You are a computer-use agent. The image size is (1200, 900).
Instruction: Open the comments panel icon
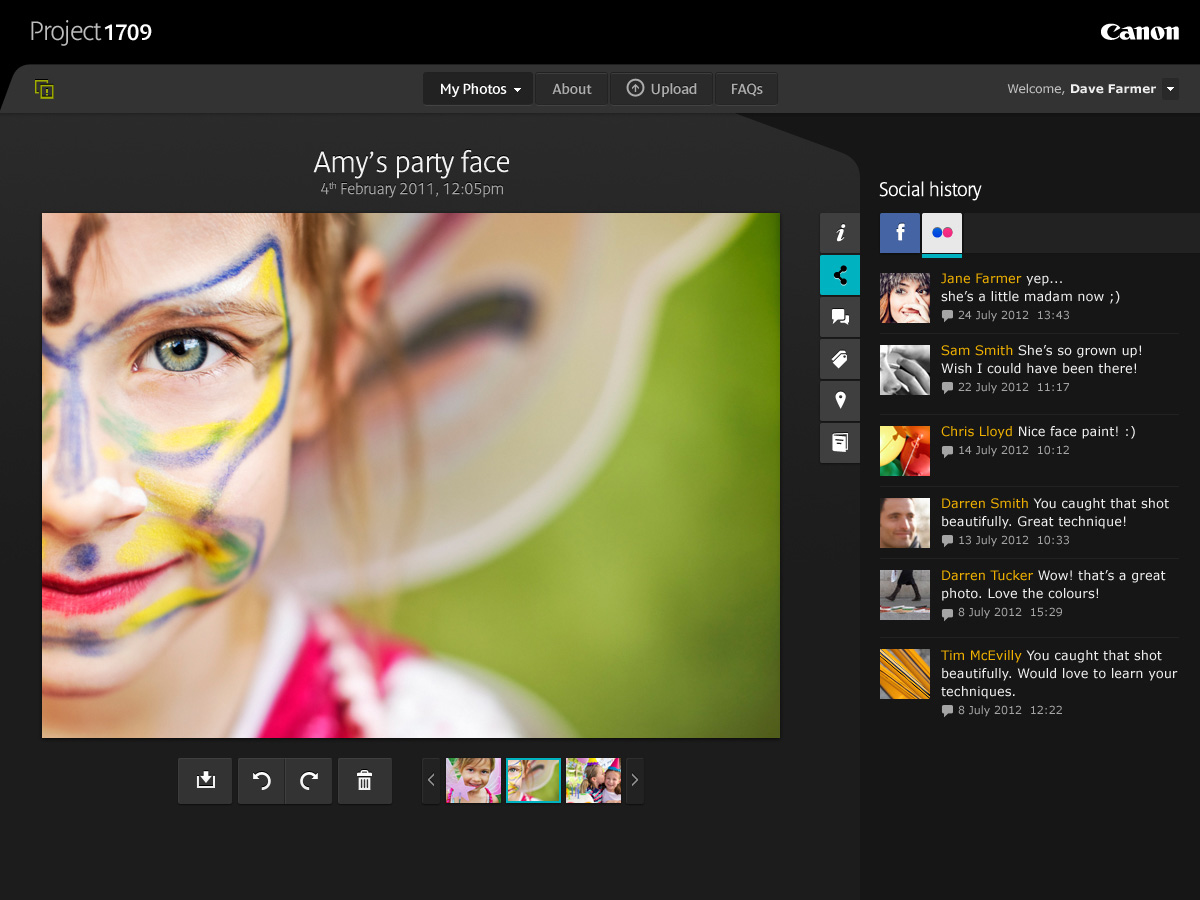pos(840,317)
